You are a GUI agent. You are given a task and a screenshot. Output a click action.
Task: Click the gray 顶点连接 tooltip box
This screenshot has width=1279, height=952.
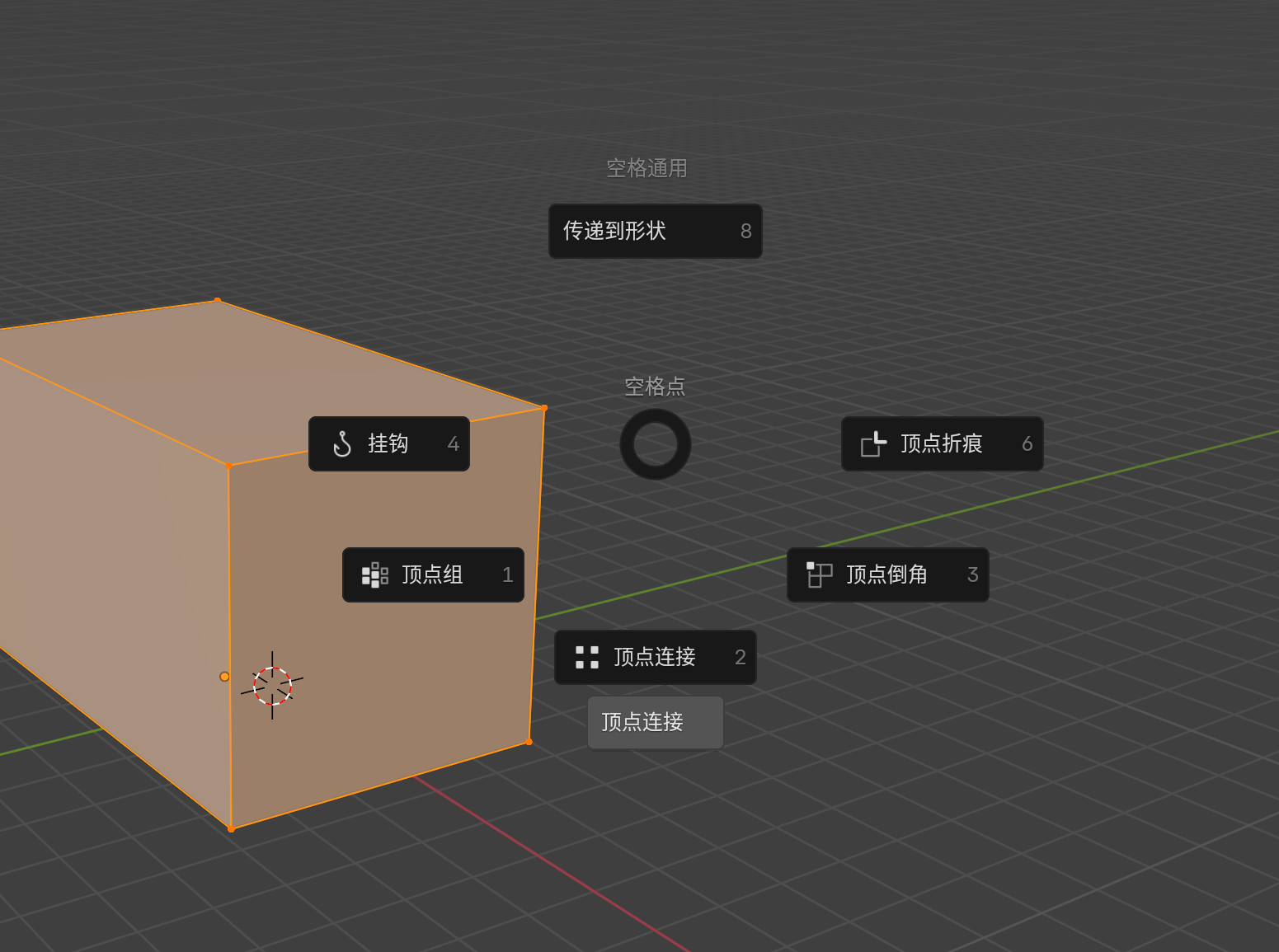click(655, 722)
